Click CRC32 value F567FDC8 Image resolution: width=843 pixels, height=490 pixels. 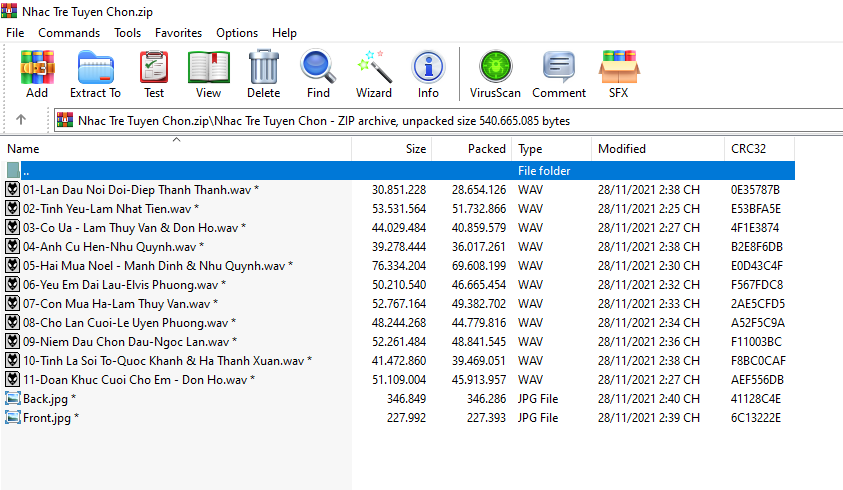pyautogui.click(x=757, y=285)
